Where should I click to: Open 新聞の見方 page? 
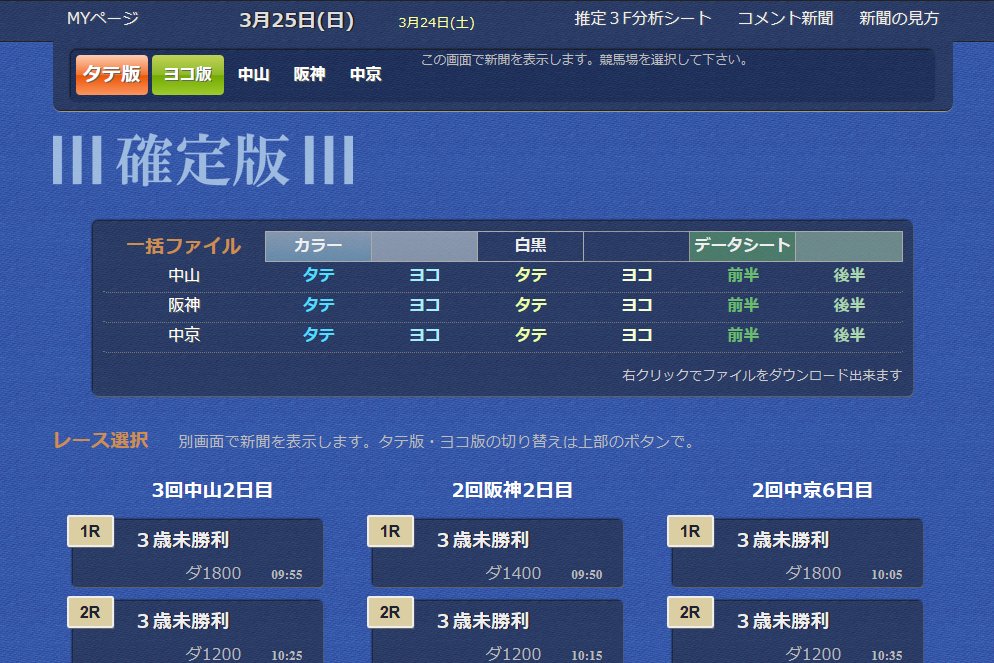[899, 18]
